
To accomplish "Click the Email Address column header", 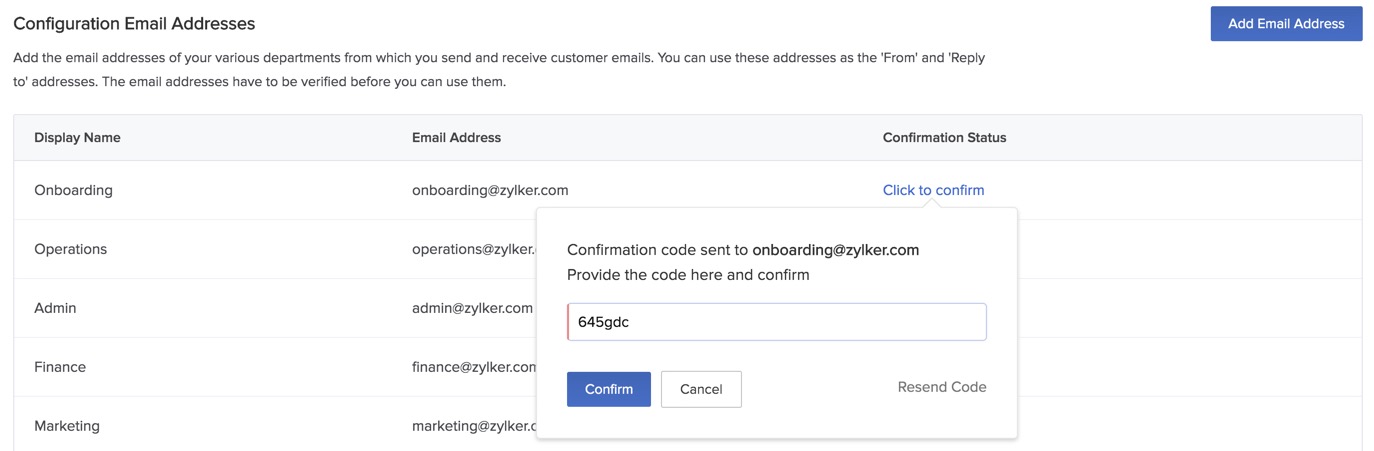I will coord(456,138).
